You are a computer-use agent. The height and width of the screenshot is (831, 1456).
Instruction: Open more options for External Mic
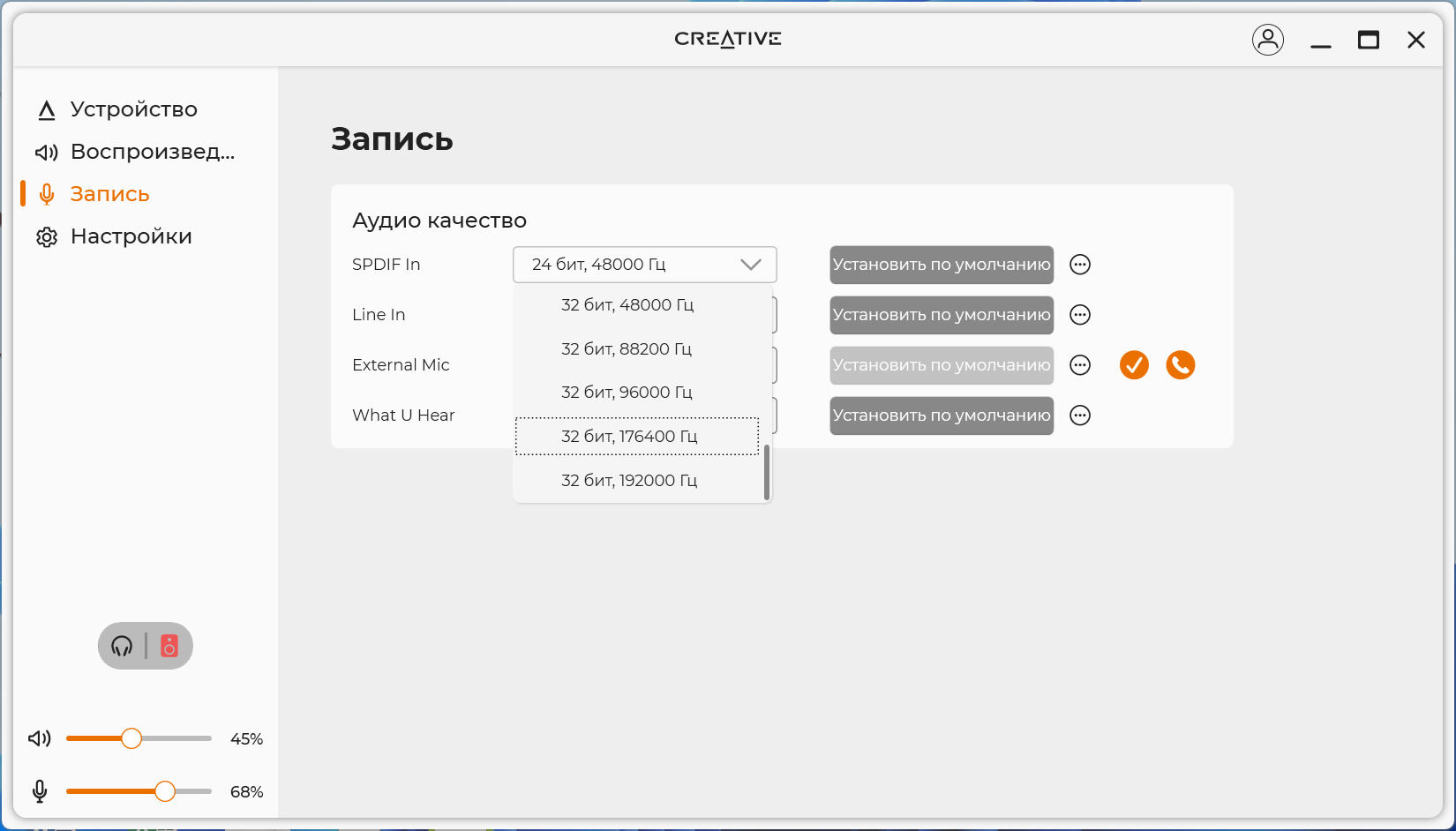[x=1080, y=365]
